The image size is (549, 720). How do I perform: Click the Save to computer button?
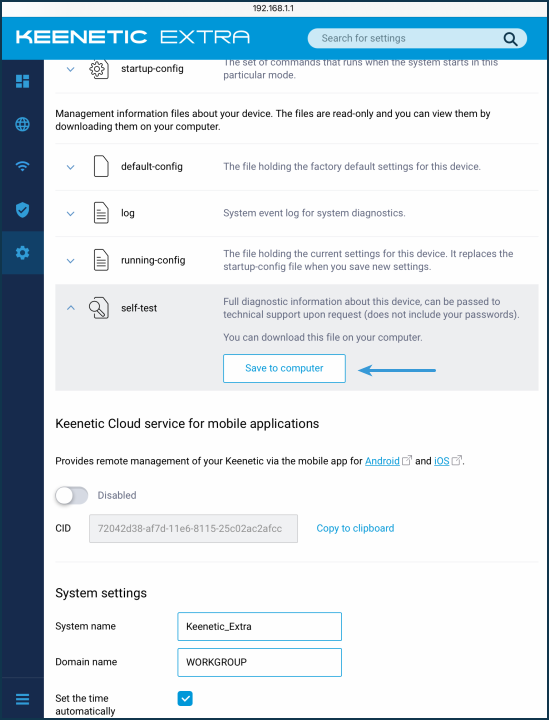coord(284,368)
